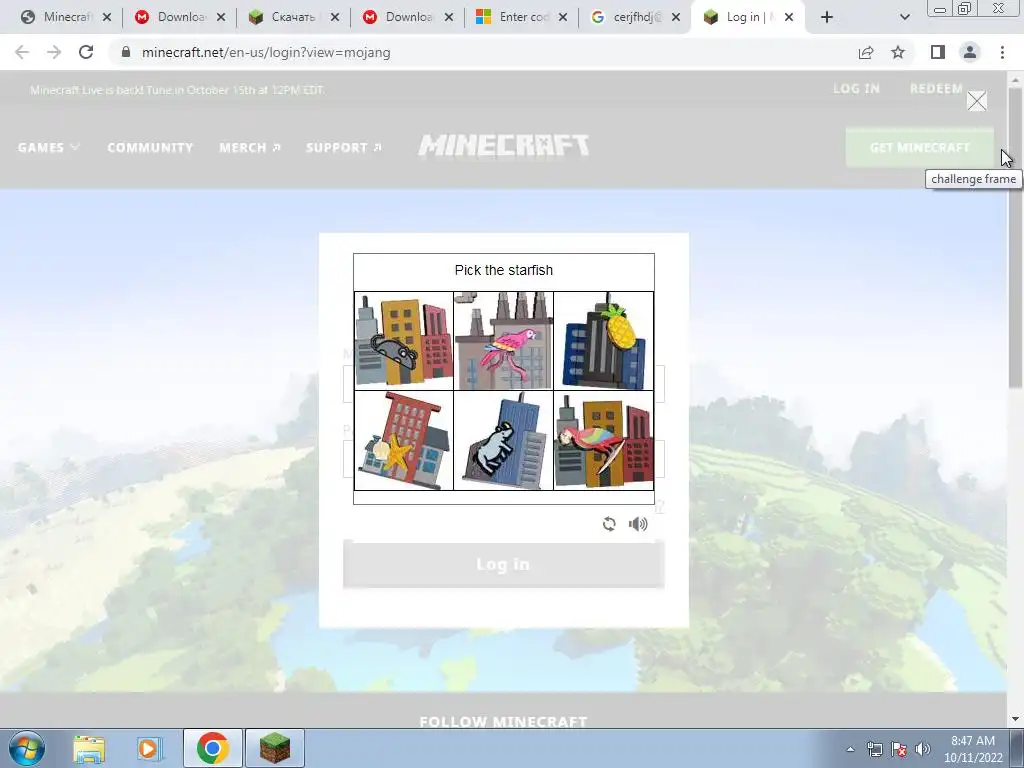Image resolution: width=1024 pixels, height=768 pixels.
Task: Open the SUPPORT link
Action: click(344, 148)
